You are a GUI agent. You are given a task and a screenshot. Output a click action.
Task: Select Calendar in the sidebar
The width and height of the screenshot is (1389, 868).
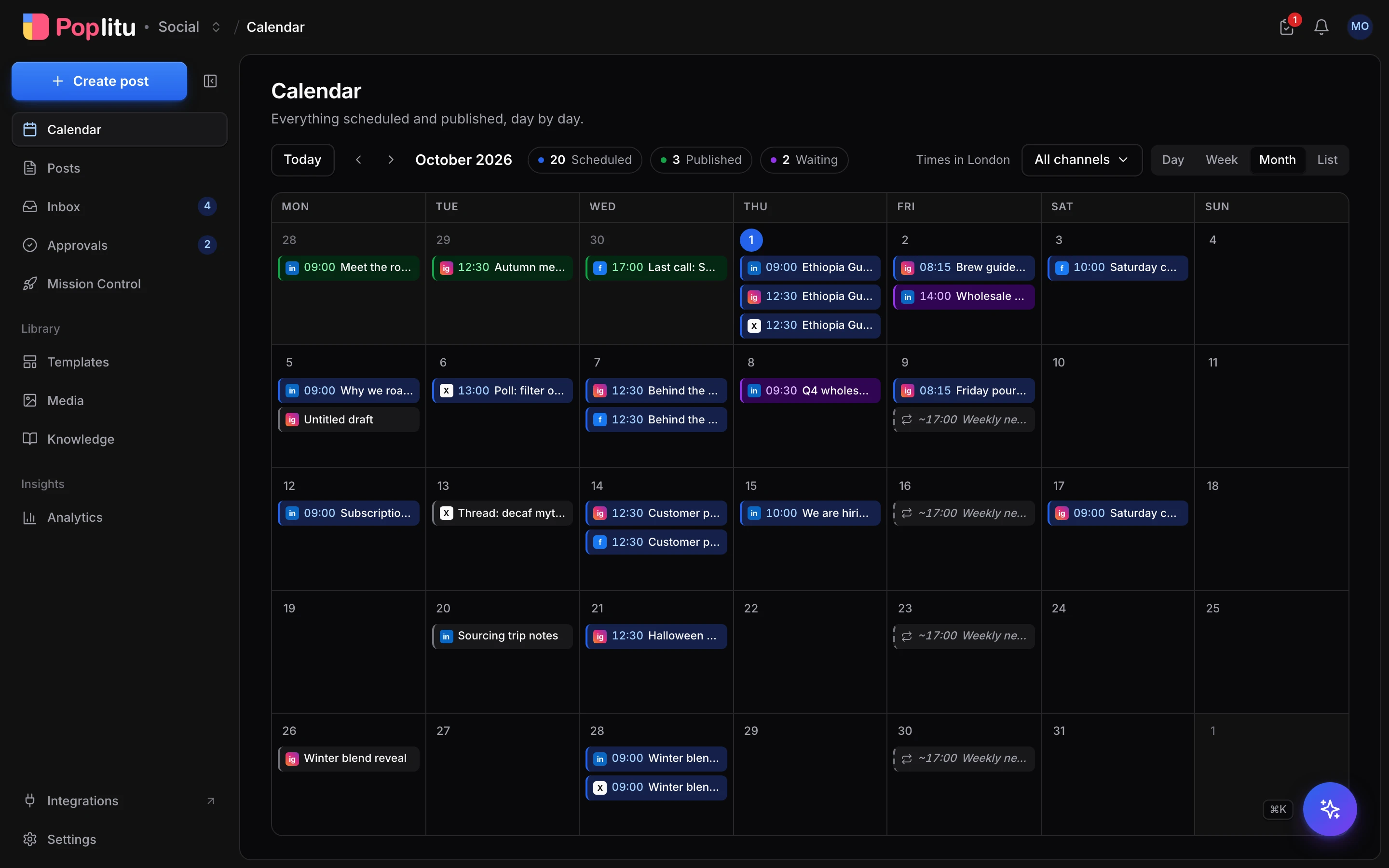pyautogui.click(x=120, y=129)
